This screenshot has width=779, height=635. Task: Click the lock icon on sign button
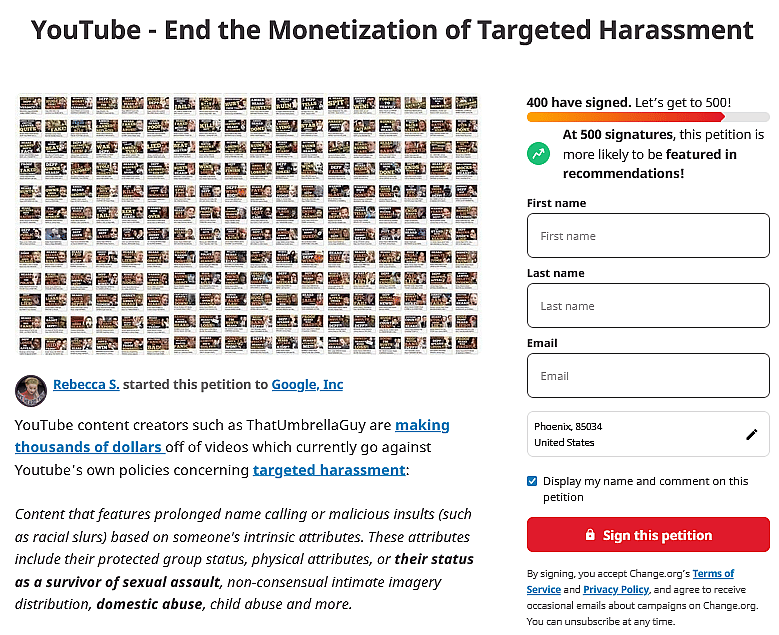pyautogui.click(x=590, y=535)
